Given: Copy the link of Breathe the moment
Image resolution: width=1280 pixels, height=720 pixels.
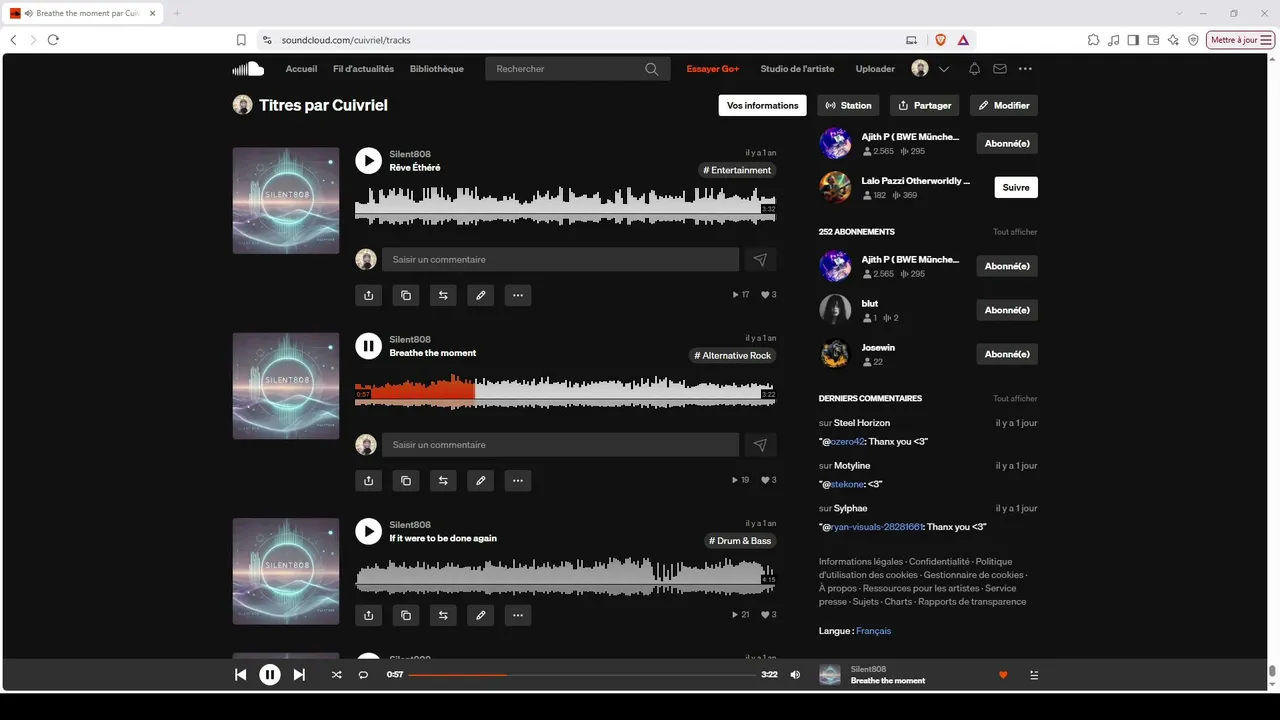Looking at the screenshot, I should pyautogui.click(x=406, y=480).
